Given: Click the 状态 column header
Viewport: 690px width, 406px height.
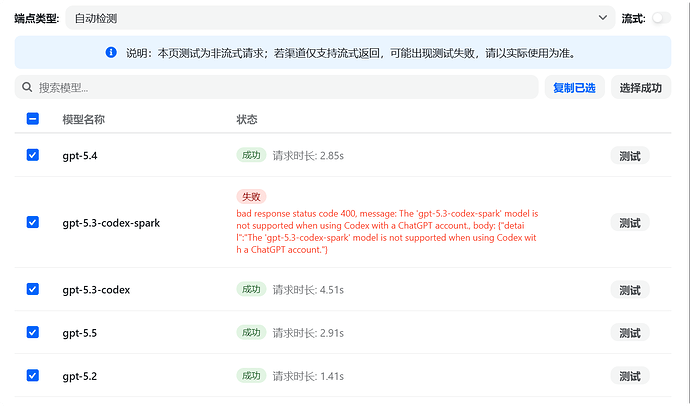Looking at the screenshot, I should (x=247, y=119).
